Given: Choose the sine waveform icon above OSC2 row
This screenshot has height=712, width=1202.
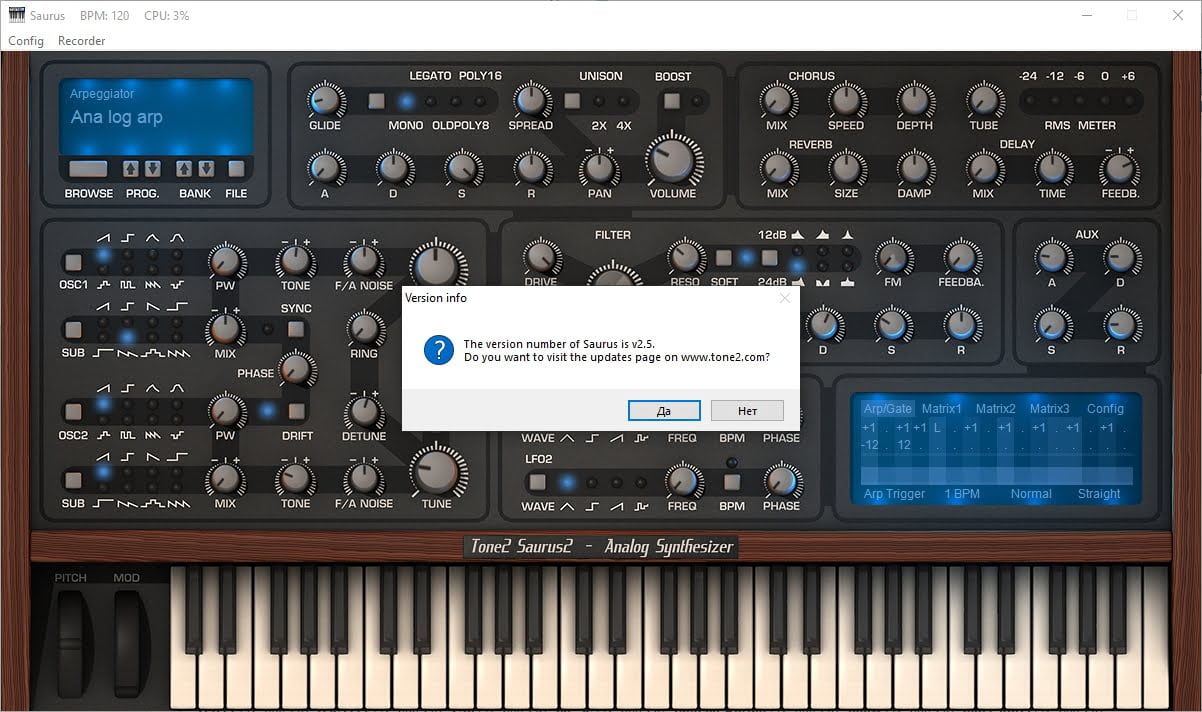Looking at the screenshot, I should click(x=176, y=388).
